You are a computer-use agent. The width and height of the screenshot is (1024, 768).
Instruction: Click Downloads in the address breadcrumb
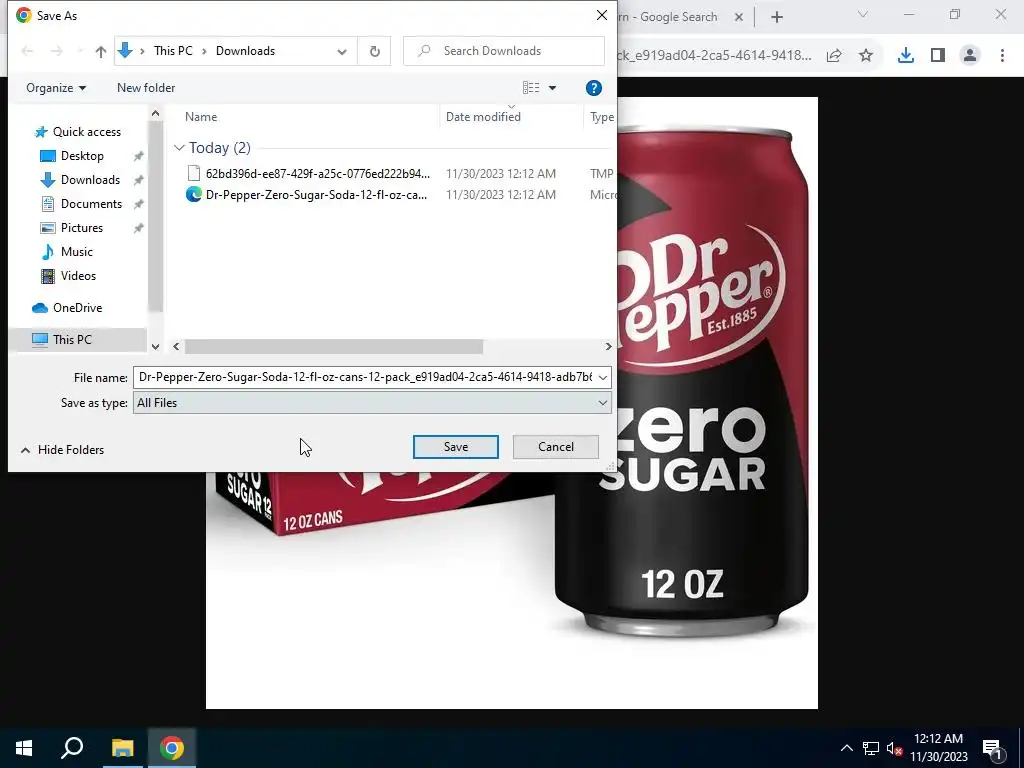point(246,51)
